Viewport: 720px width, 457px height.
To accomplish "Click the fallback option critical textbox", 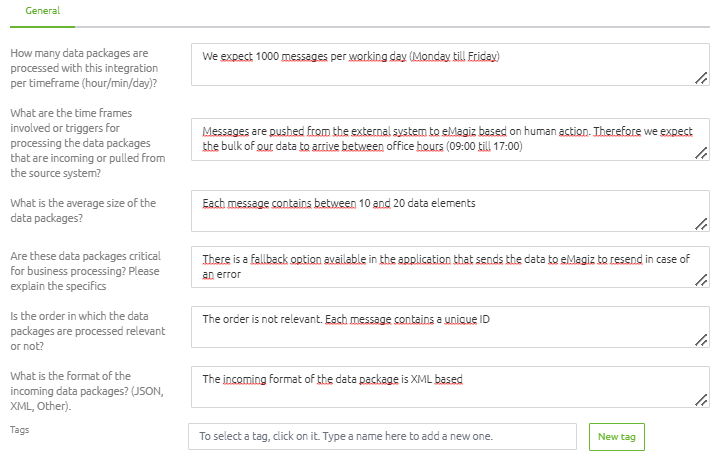I will tap(450, 267).
